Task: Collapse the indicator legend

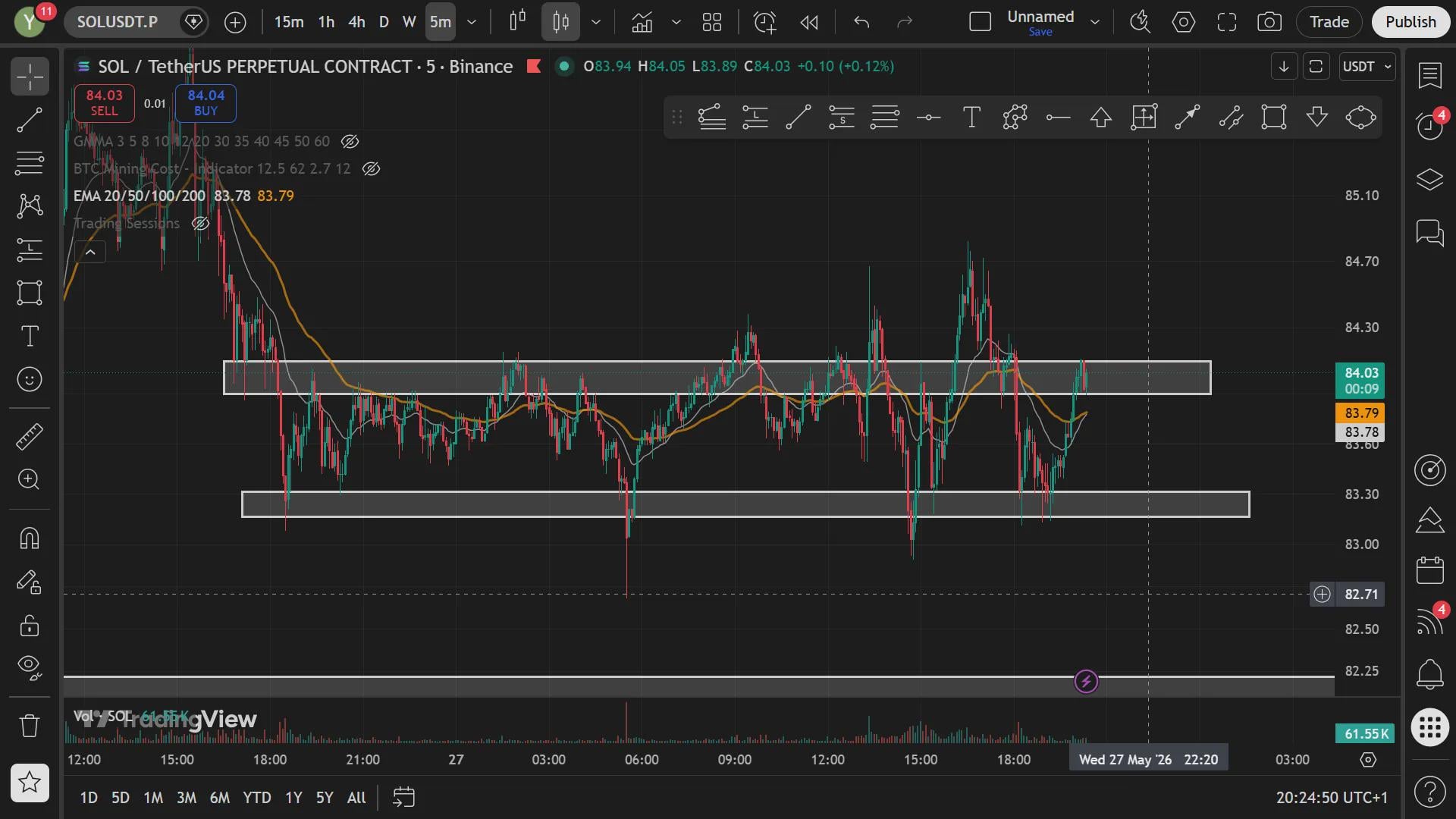Action: click(x=90, y=252)
